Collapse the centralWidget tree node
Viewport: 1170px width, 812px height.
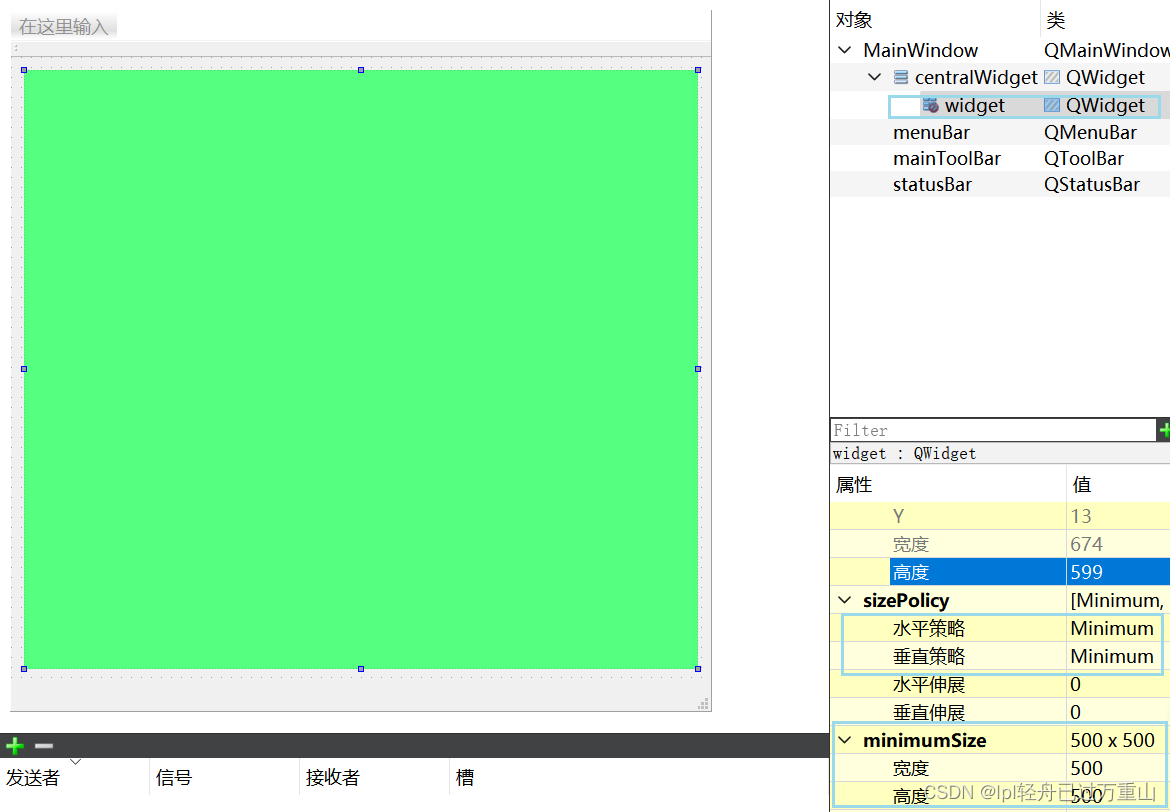874,77
